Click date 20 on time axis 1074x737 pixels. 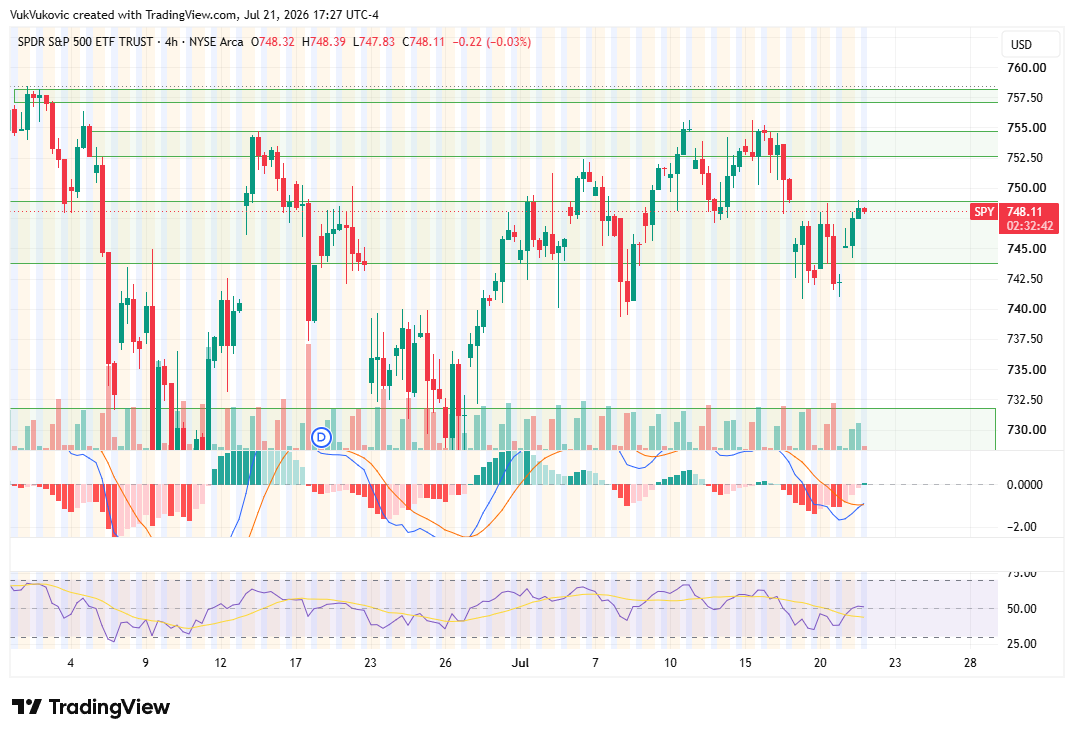820,662
